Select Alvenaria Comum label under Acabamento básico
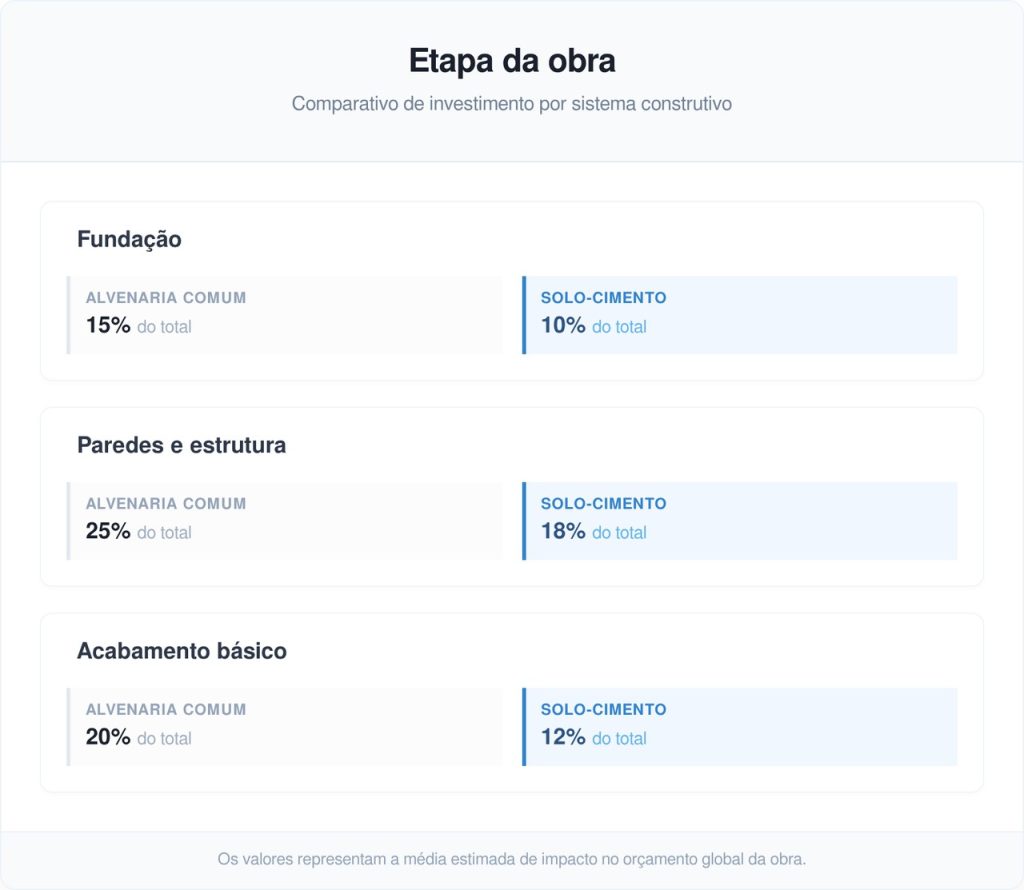The width and height of the screenshot is (1024, 890). (166, 710)
